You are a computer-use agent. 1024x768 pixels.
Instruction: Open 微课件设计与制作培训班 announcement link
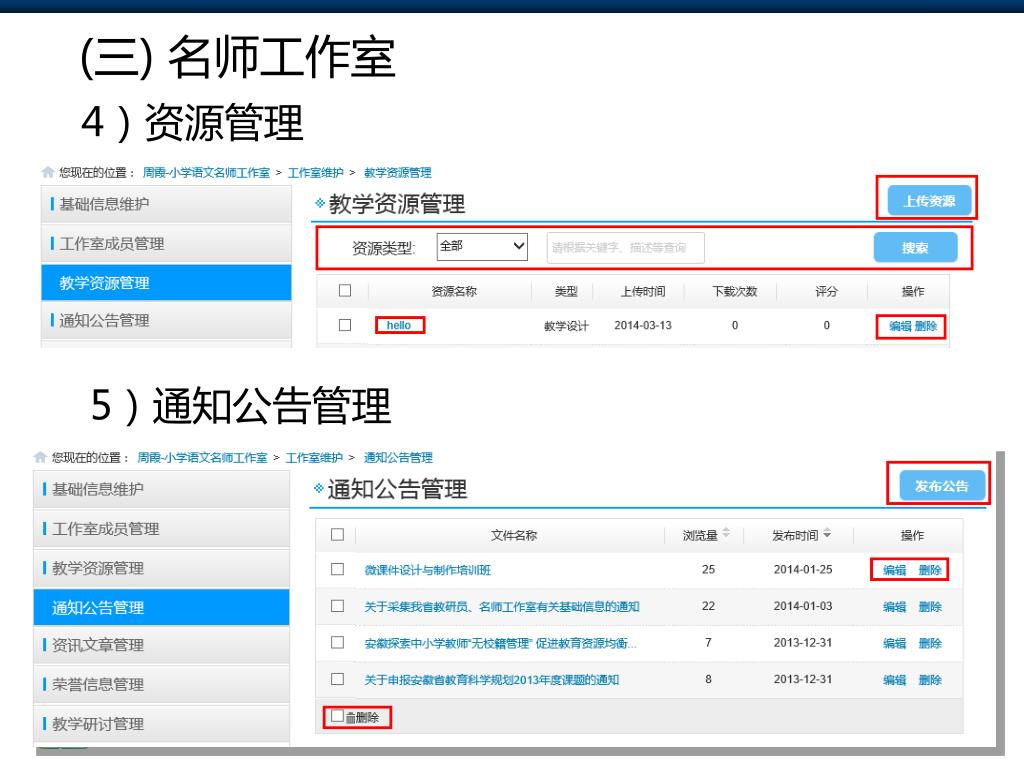click(x=427, y=570)
